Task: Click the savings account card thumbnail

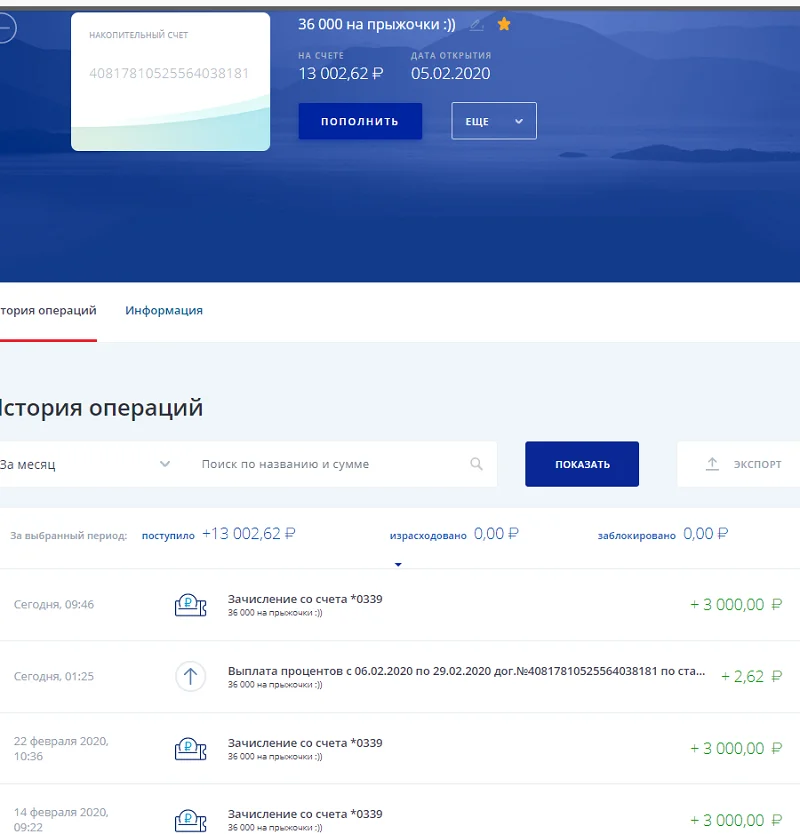Action: (170, 80)
